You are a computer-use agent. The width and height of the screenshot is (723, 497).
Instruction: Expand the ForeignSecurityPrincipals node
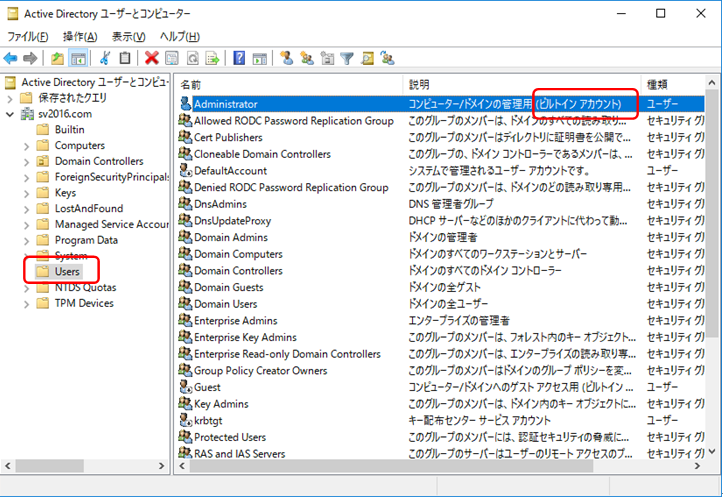click(26, 178)
